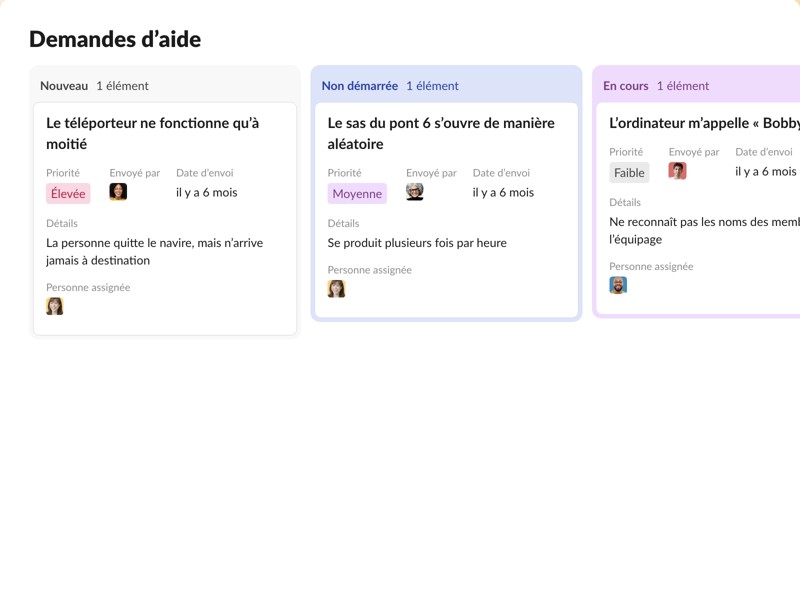Select the En cours column header
This screenshot has height=600, width=800.
click(x=625, y=86)
